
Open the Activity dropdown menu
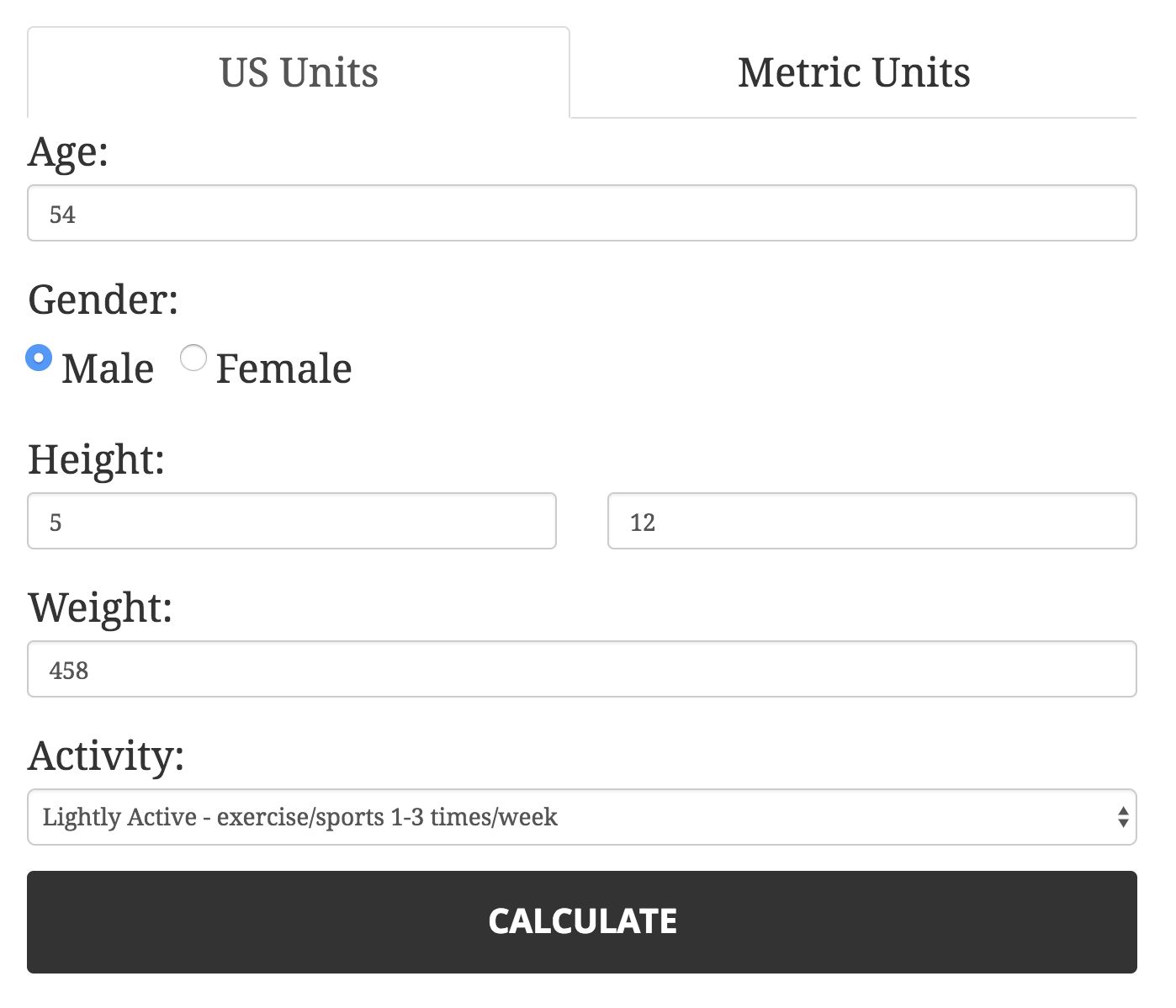coord(581,817)
